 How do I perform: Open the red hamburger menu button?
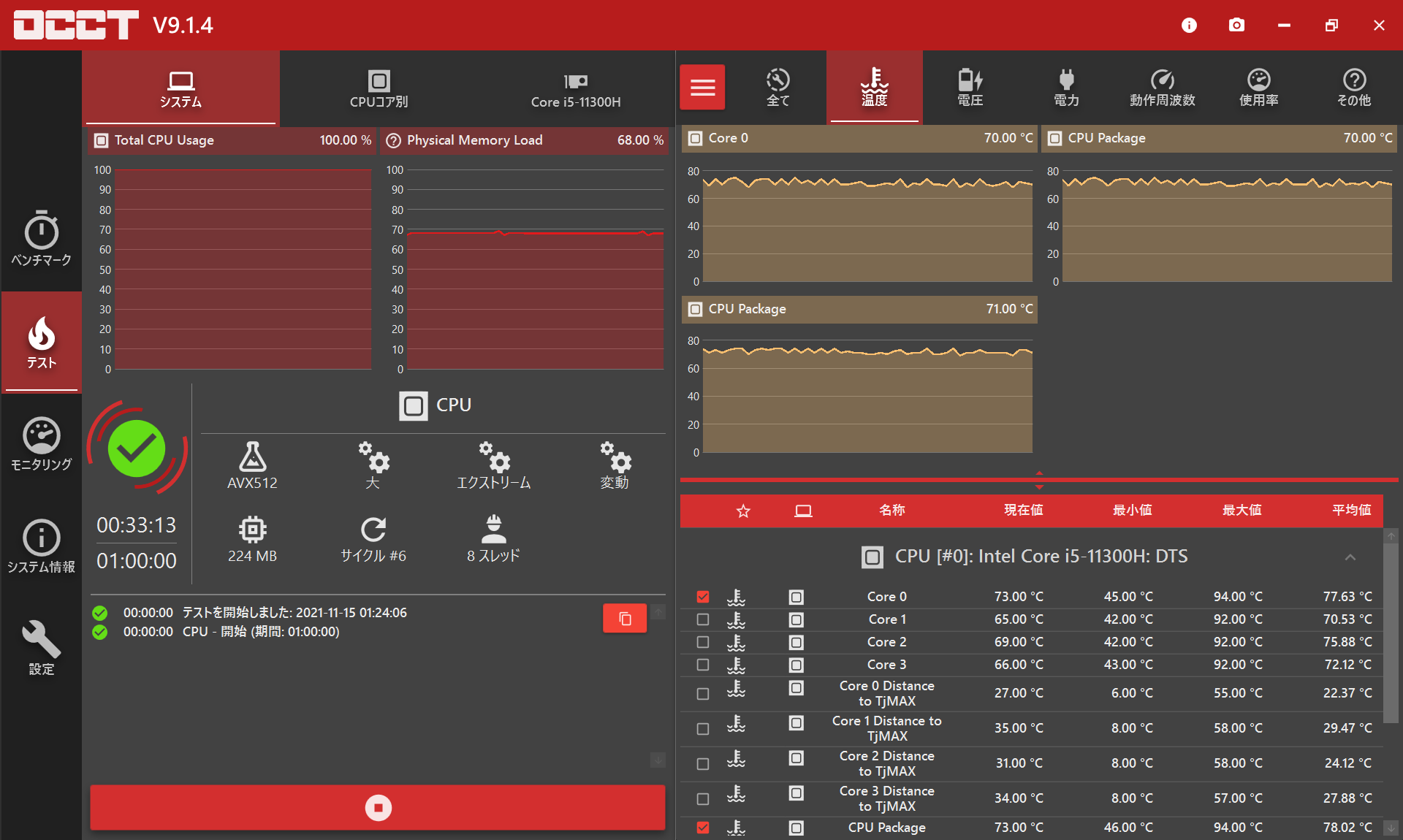coord(702,87)
